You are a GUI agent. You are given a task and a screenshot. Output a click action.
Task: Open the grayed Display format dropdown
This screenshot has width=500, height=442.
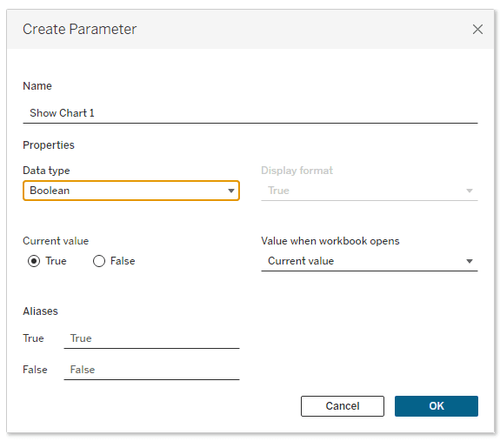coord(369,191)
